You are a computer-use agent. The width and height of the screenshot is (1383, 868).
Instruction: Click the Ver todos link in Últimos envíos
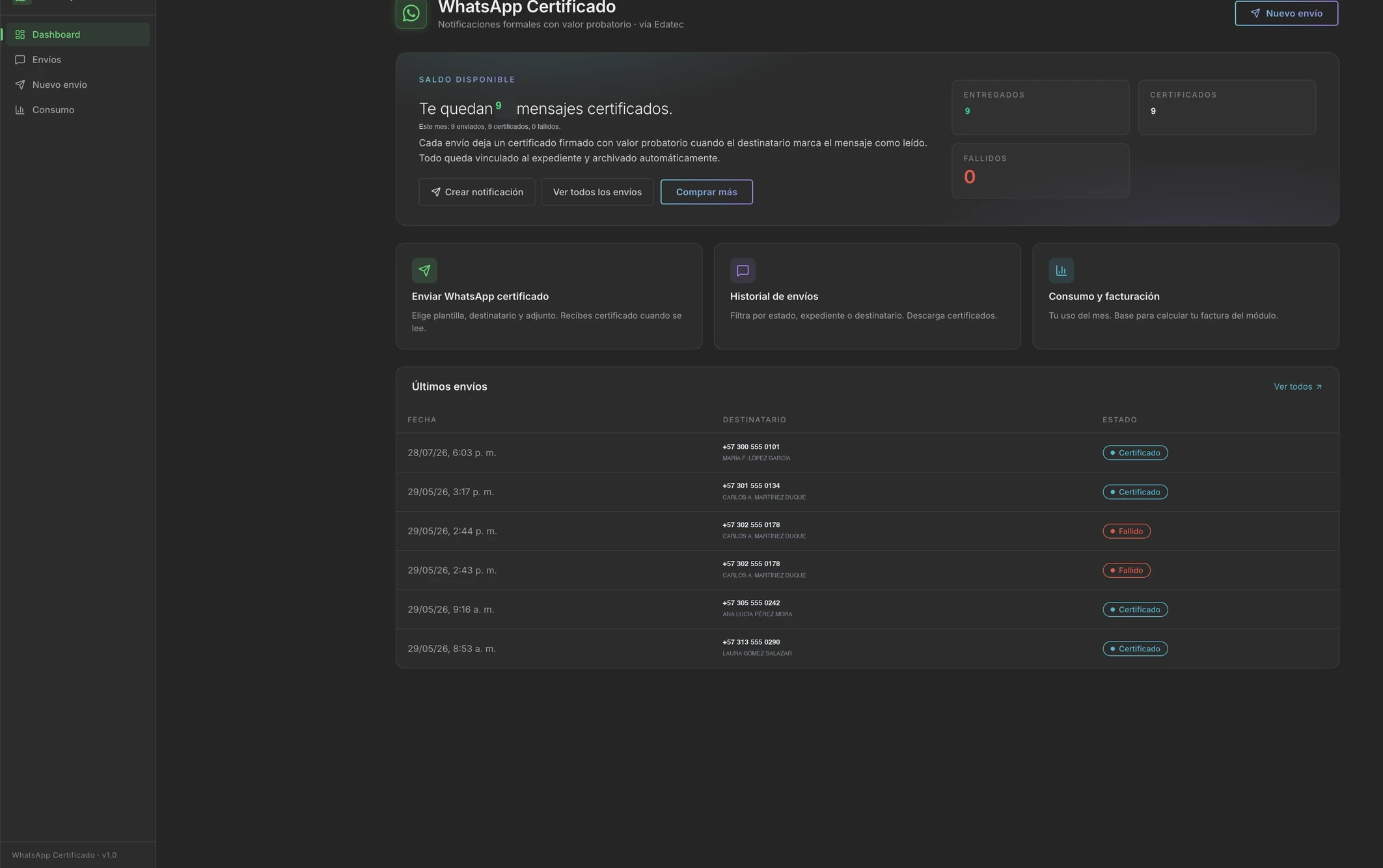[1298, 387]
